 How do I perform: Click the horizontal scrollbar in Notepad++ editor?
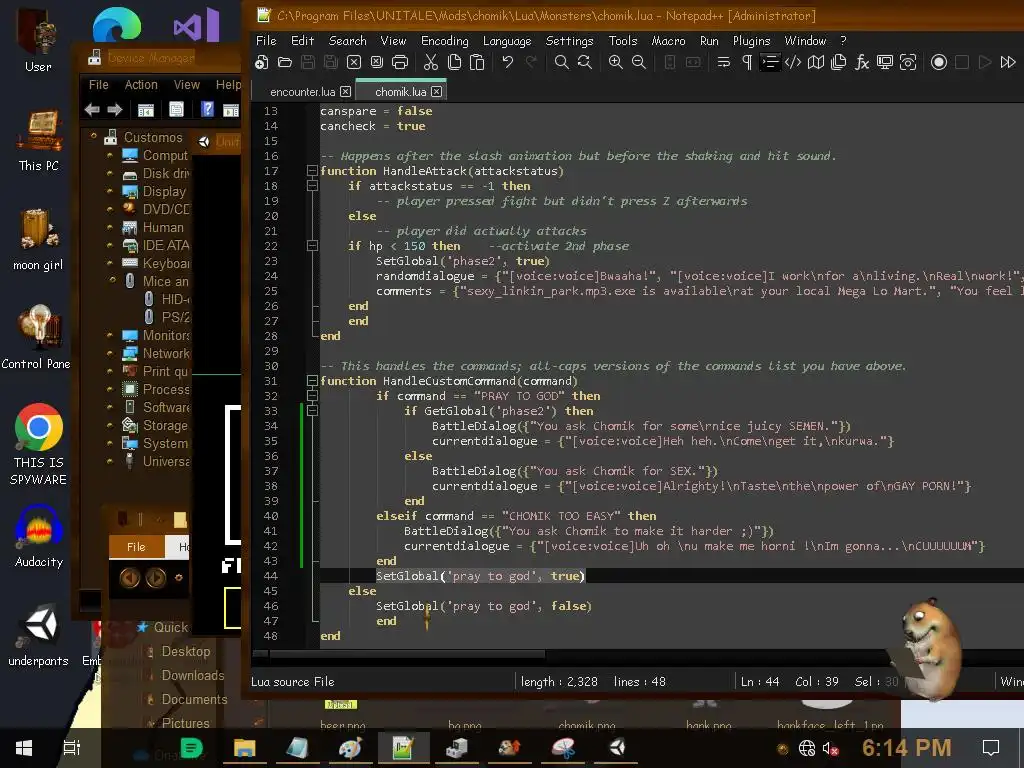[406, 654]
